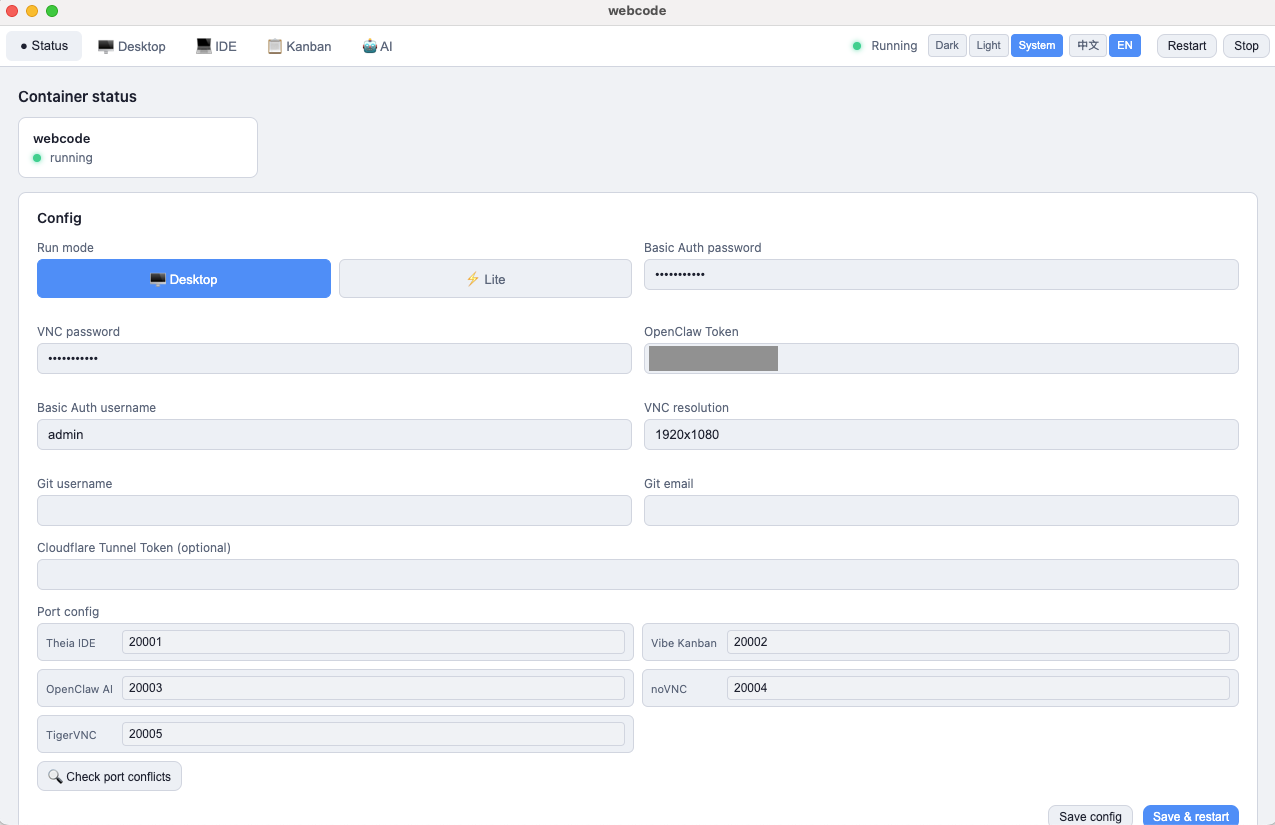This screenshot has height=825, width=1275.
Task: Select EN language option
Action: [1125, 46]
